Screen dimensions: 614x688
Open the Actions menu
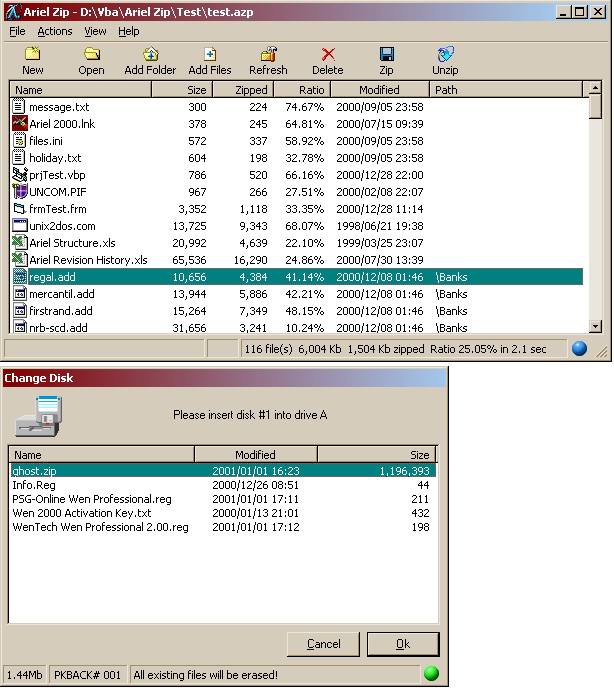coord(54,31)
